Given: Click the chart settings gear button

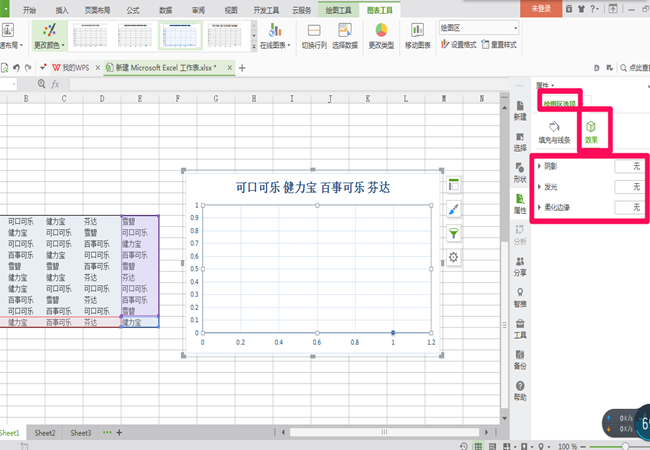Looking at the screenshot, I should [x=454, y=257].
